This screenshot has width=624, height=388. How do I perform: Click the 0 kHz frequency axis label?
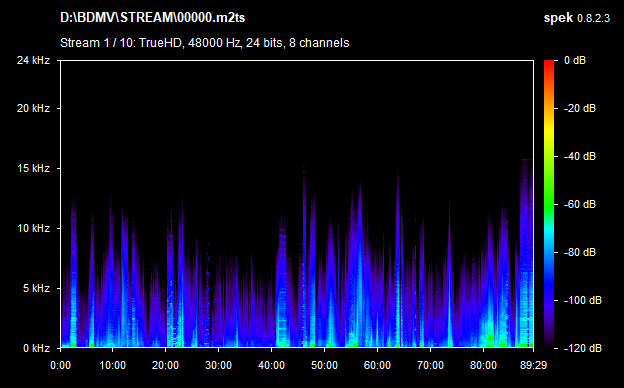click(x=36, y=348)
